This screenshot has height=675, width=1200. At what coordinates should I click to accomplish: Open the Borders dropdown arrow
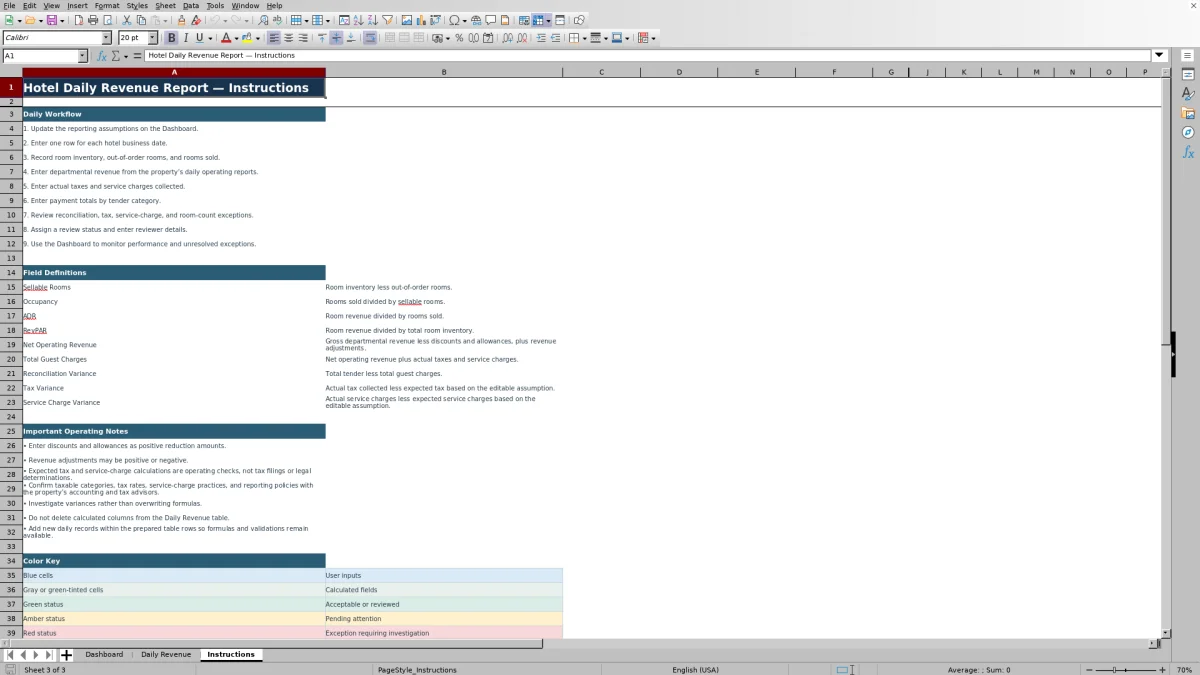tap(585, 38)
